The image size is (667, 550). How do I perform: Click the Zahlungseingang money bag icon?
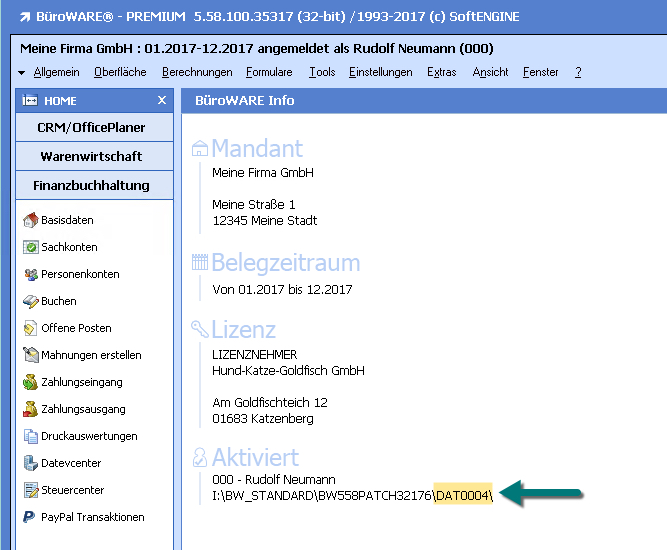31,382
